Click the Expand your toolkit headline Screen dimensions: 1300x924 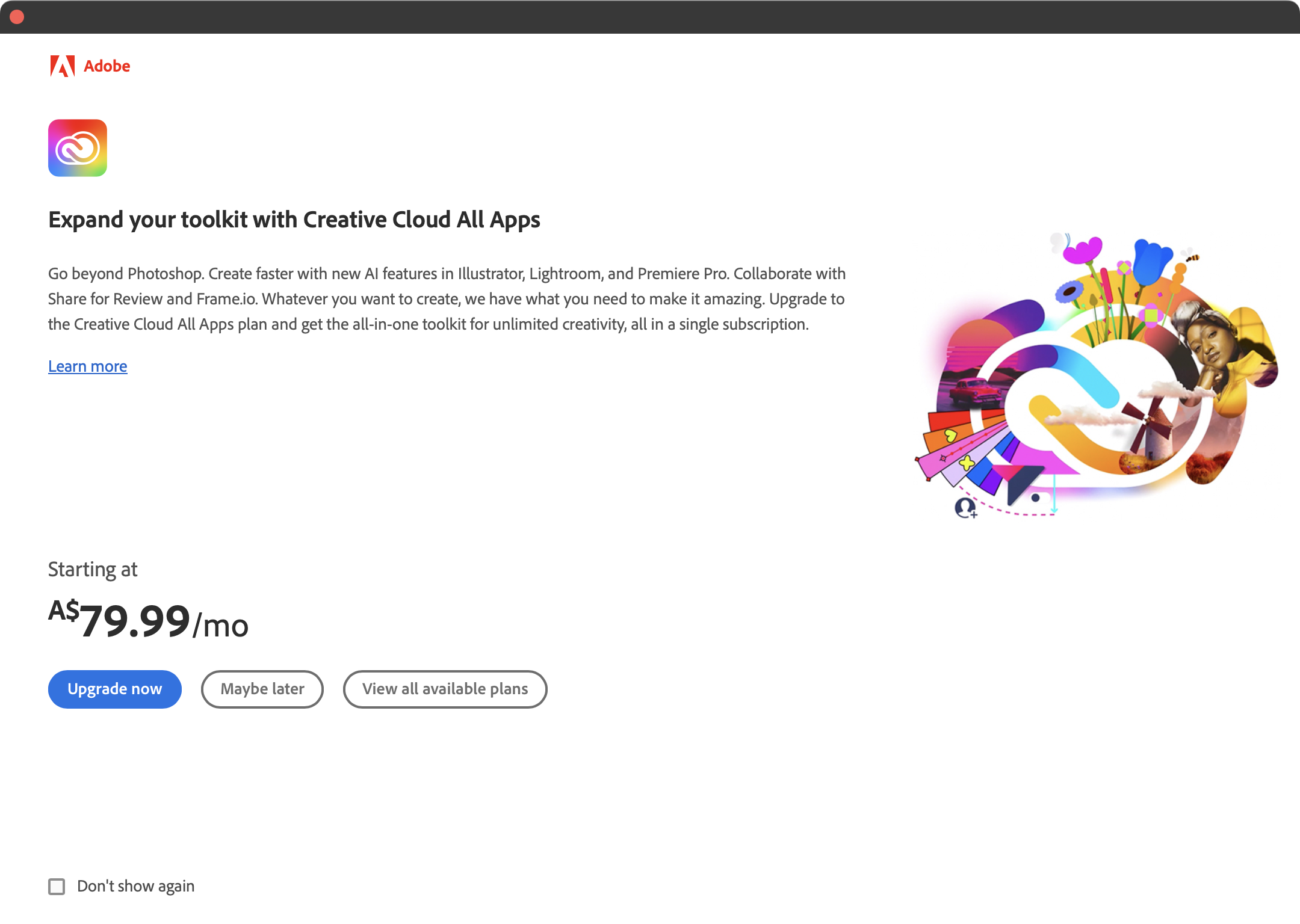pos(294,220)
